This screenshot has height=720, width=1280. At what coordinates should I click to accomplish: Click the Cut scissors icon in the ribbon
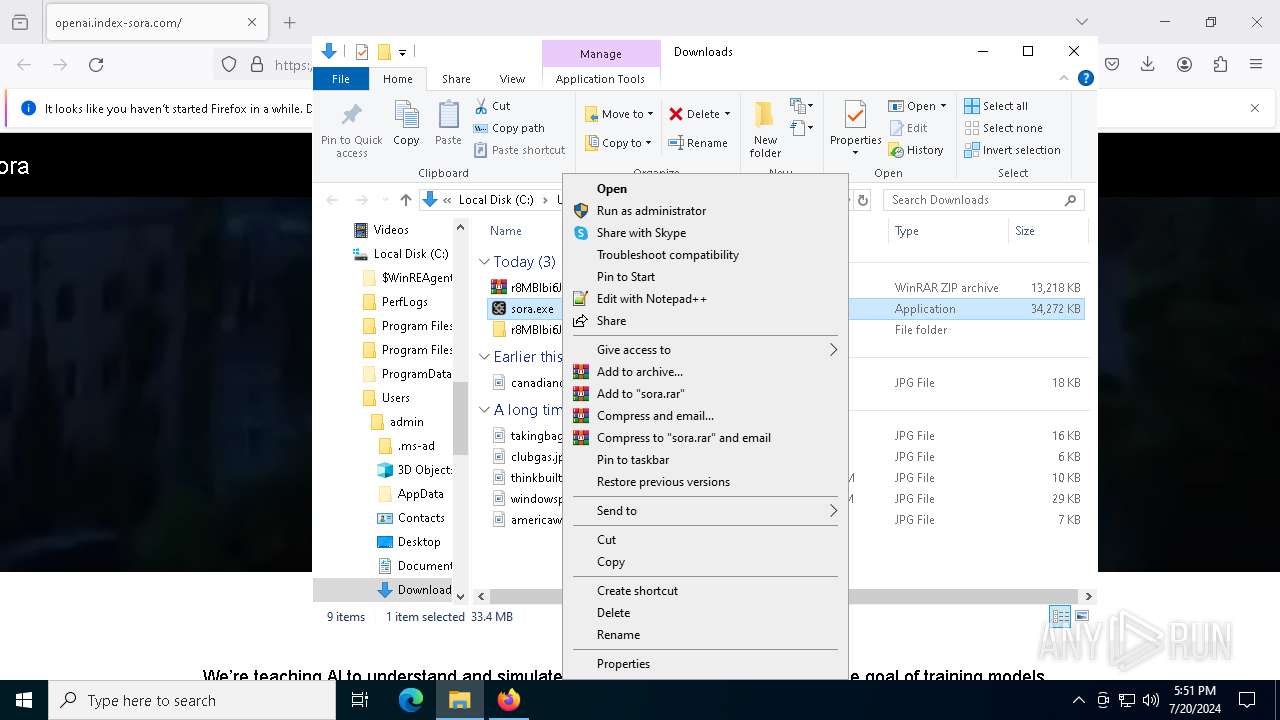click(x=481, y=106)
